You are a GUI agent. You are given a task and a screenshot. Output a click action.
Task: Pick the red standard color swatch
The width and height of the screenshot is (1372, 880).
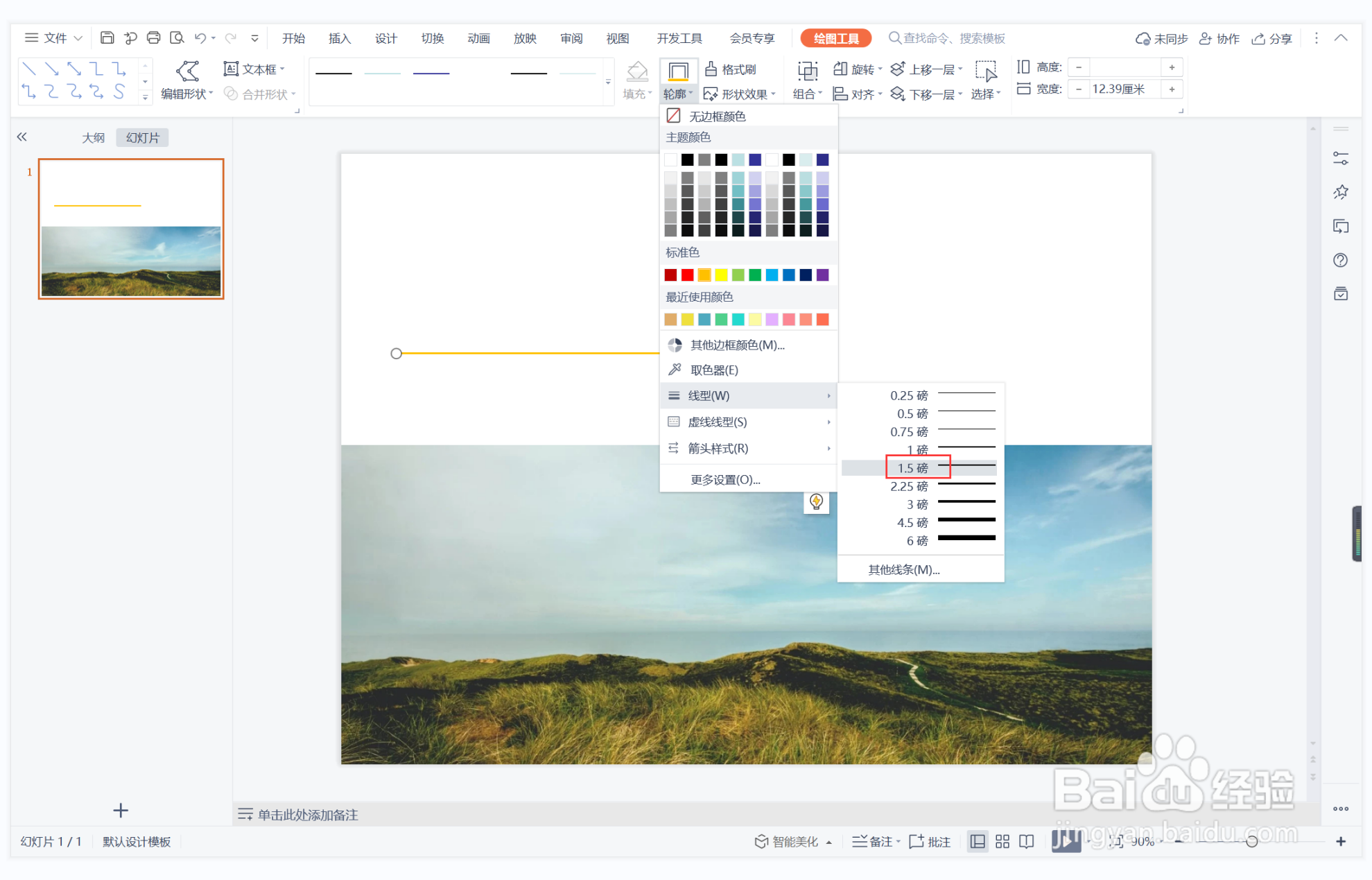click(687, 275)
